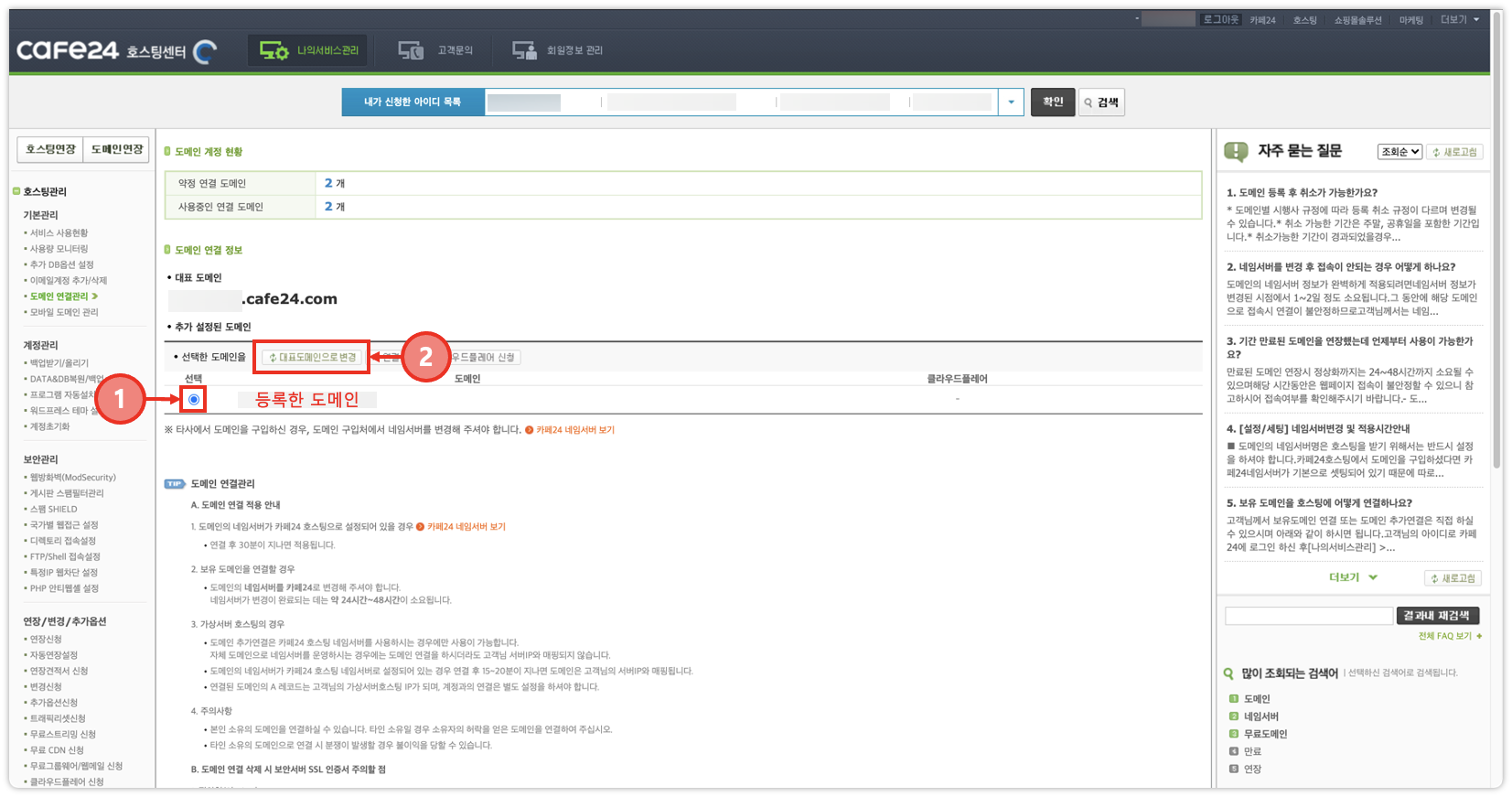Open 디렉토리 접속설정 in sidebar
The width and height of the screenshot is (1512, 797).
tap(62, 541)
